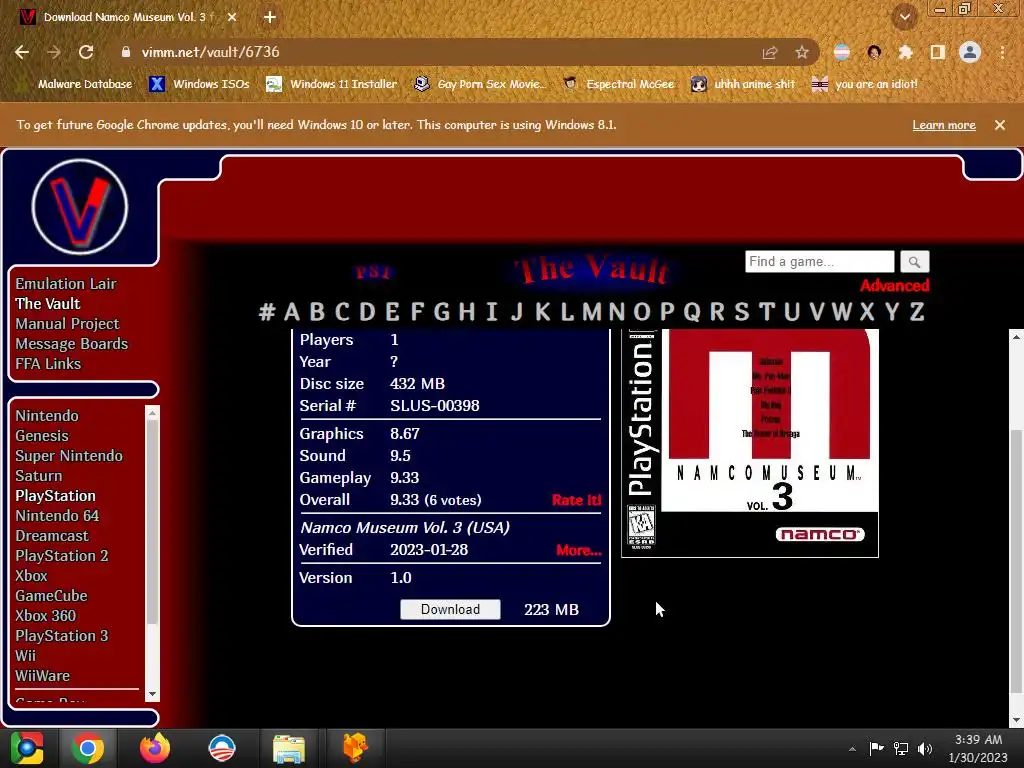Open the Chrome profile avatar
This screenshot has height=768, width=1024.
pos(970,52)
